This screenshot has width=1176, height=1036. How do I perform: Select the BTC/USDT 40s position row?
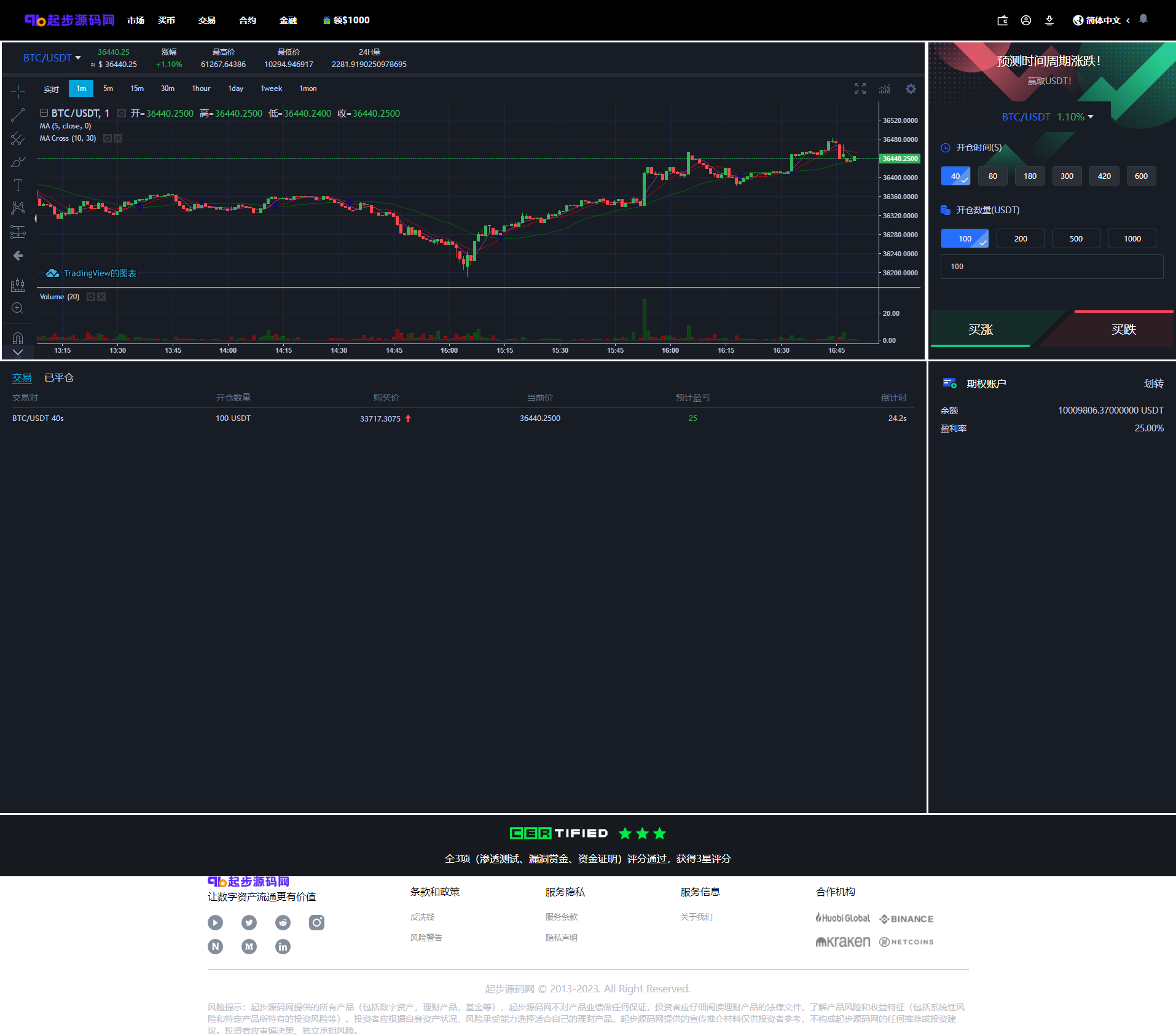459,418
